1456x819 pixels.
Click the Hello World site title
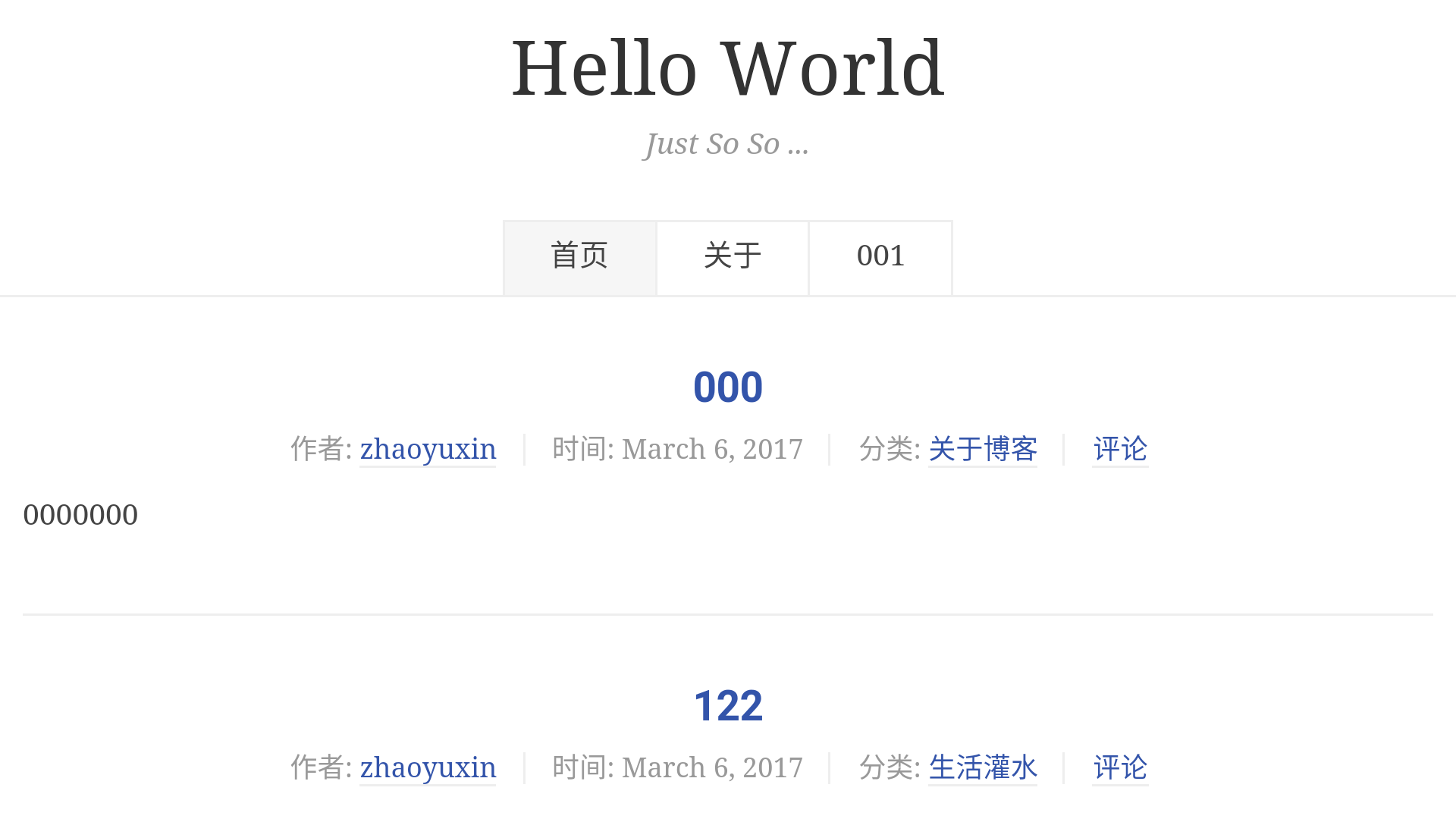[728, 67]
